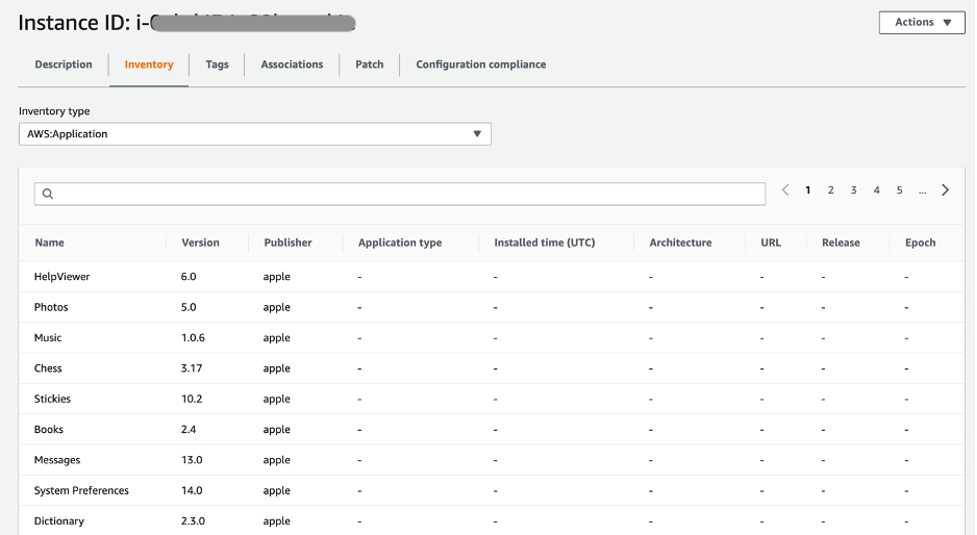The width and height of the screenshot is (977, 535).
Task: Jump to page 5 of results
Action: 900,190
